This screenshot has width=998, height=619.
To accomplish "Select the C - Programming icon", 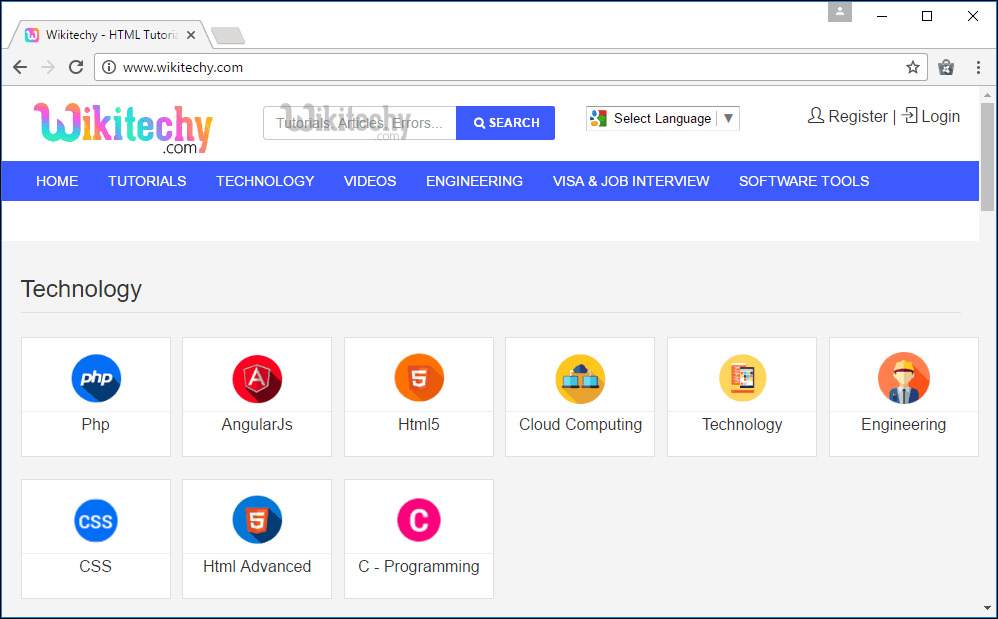I will click(418, 520).
